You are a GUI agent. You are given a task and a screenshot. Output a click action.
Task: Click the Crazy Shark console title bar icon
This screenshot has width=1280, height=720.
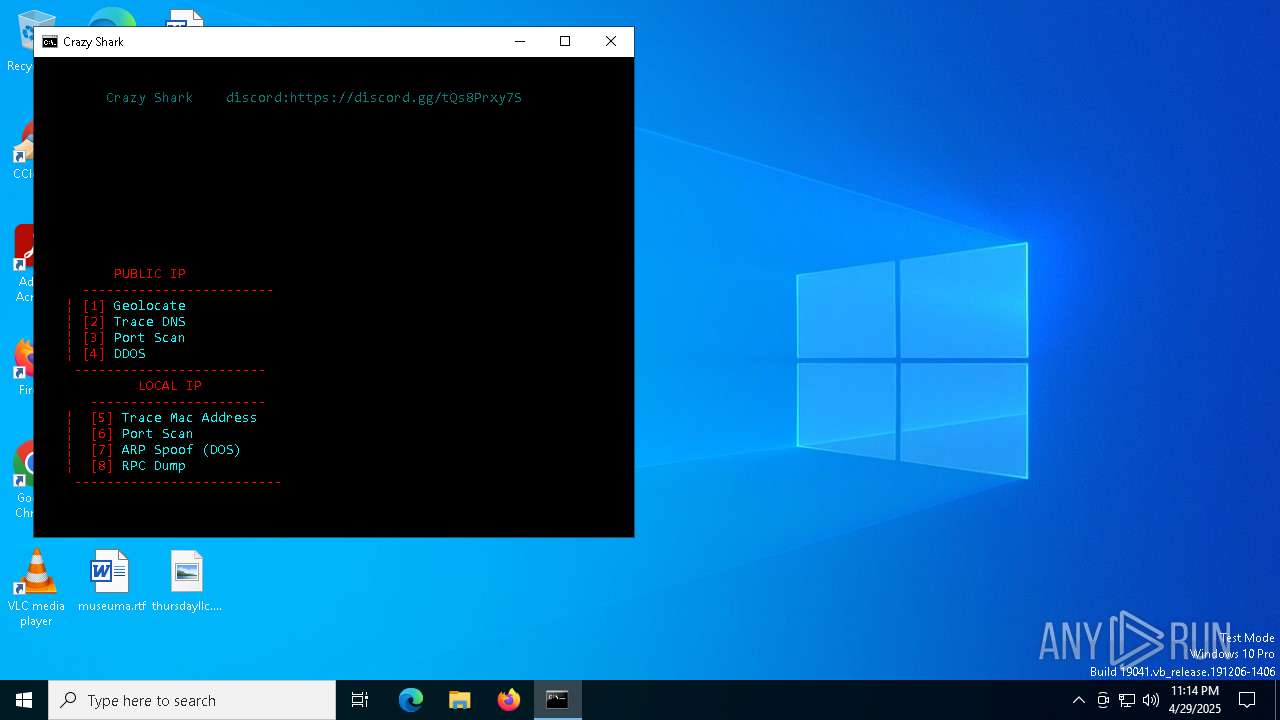[x=50, y=42]
